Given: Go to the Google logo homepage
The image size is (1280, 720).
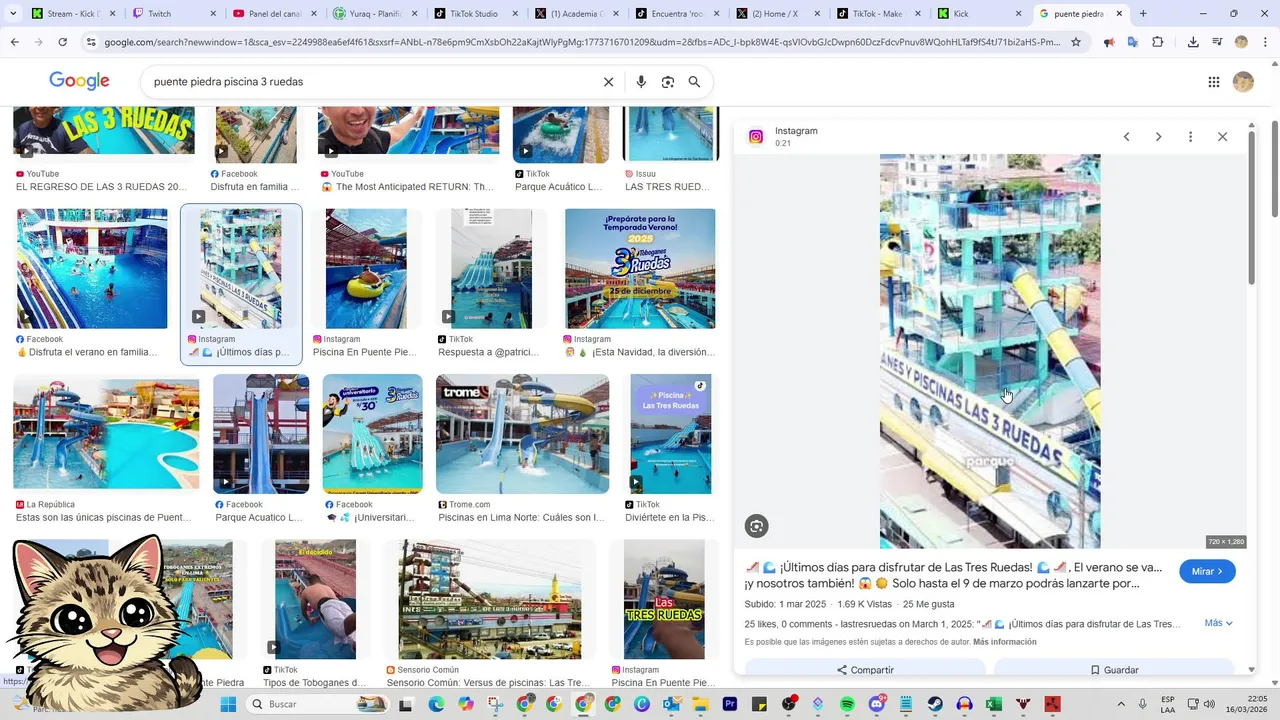Looking at the screenshot, I should [79, 82].
